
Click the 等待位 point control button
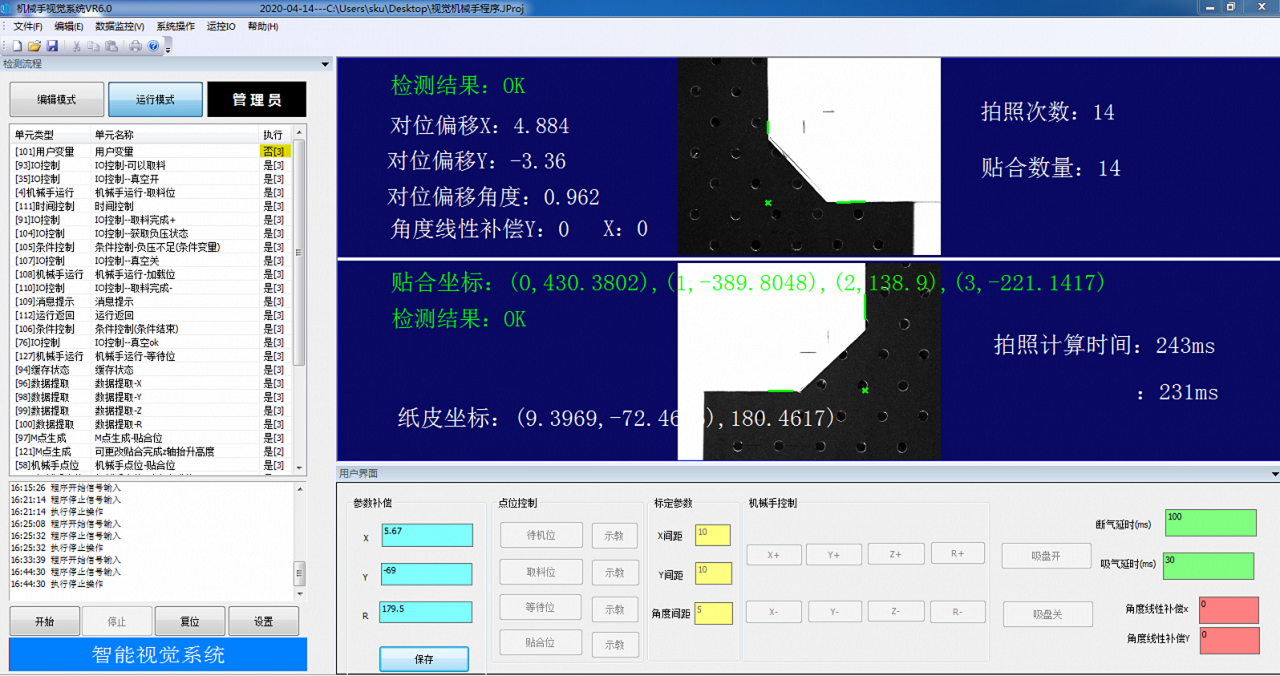pos(541,608)
